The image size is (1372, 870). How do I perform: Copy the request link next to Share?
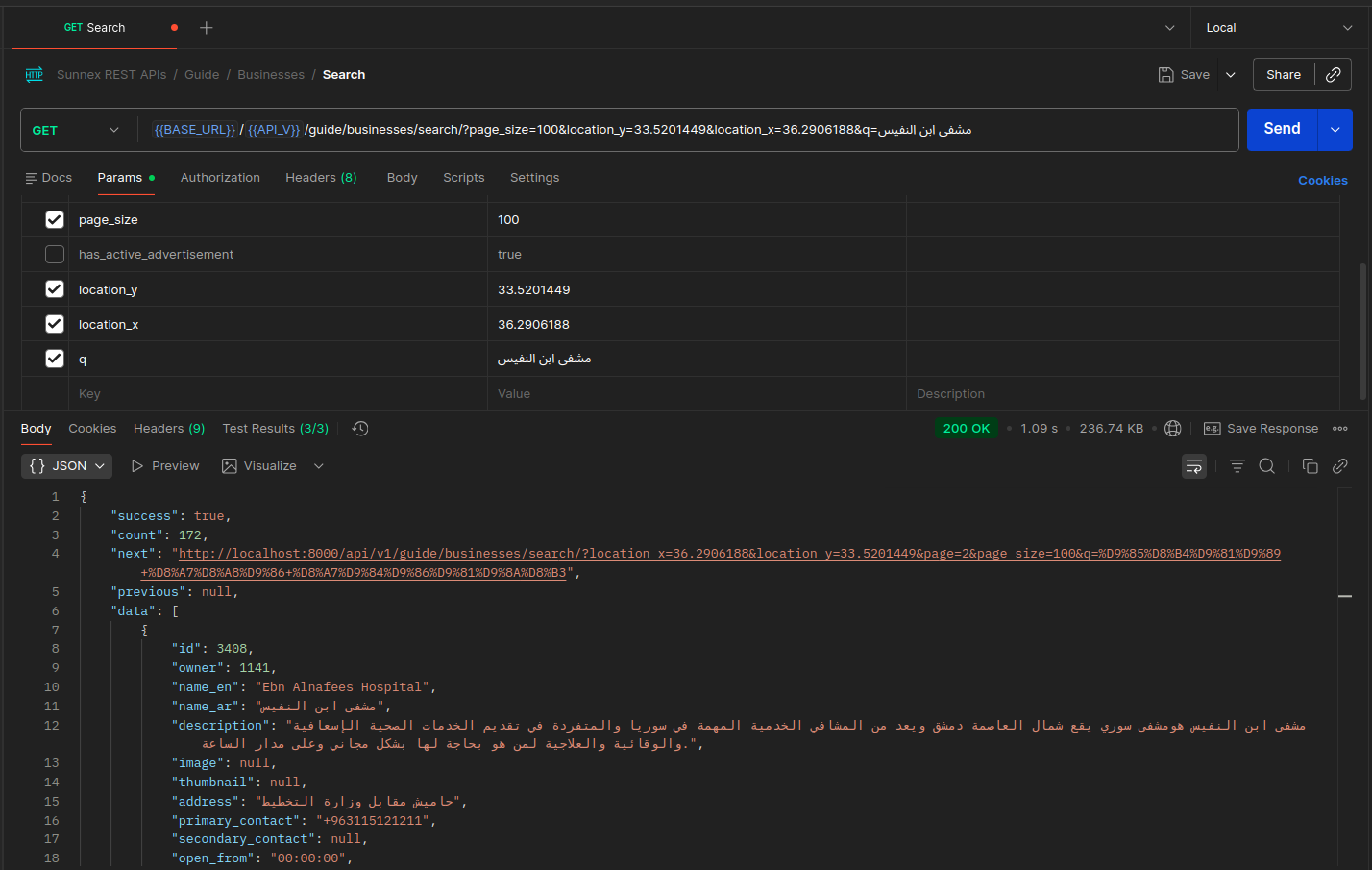(1333, 75)
